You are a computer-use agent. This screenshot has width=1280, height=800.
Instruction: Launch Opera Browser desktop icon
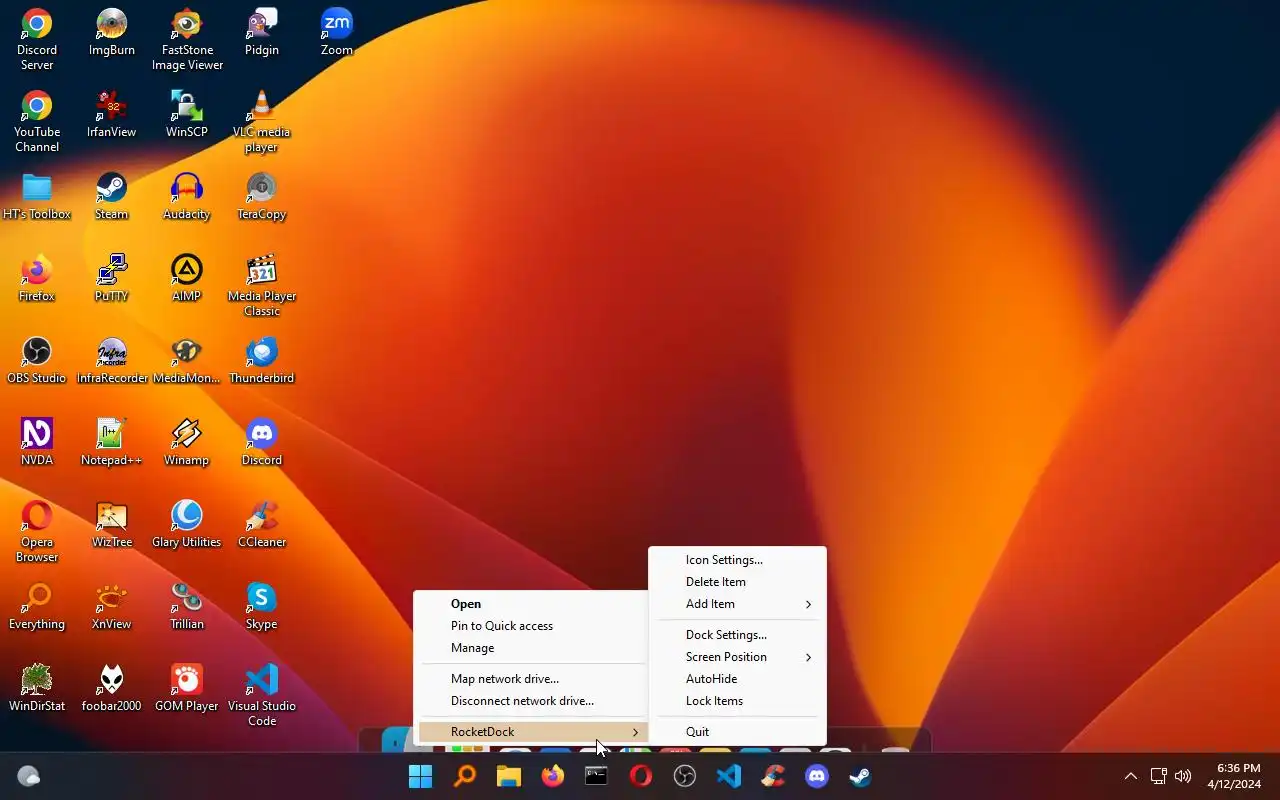pyautogui.click(x=37, y=531)
